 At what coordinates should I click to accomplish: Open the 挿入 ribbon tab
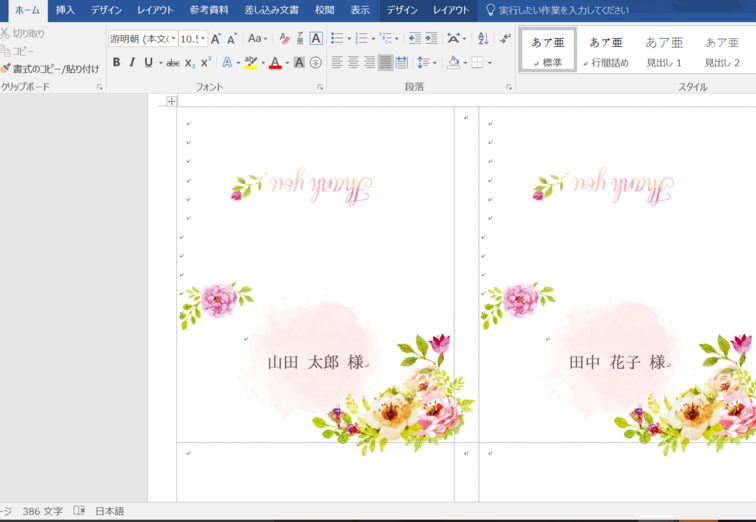tap(65, 10)
